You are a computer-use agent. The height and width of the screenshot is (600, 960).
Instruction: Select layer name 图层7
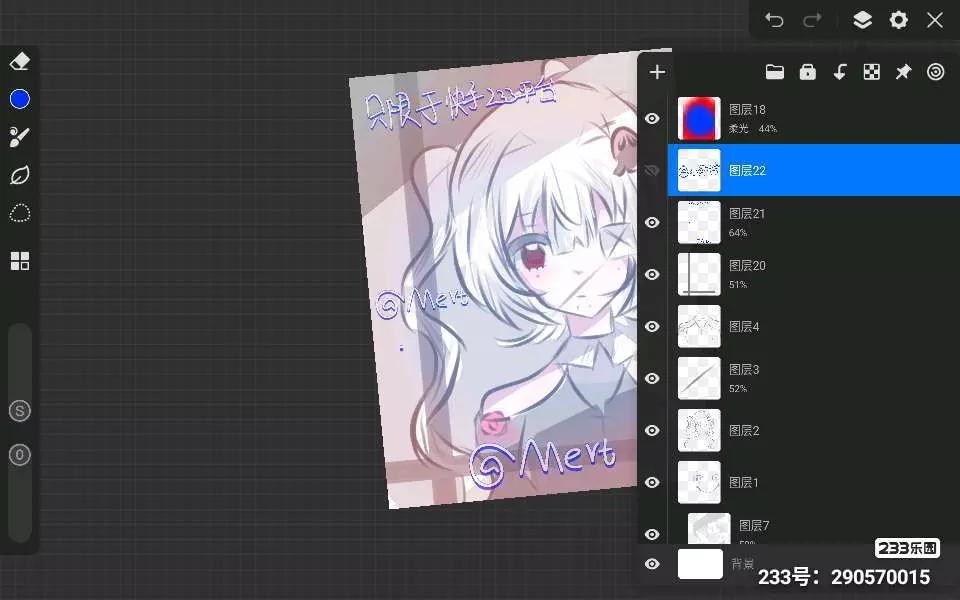point(754,525)
